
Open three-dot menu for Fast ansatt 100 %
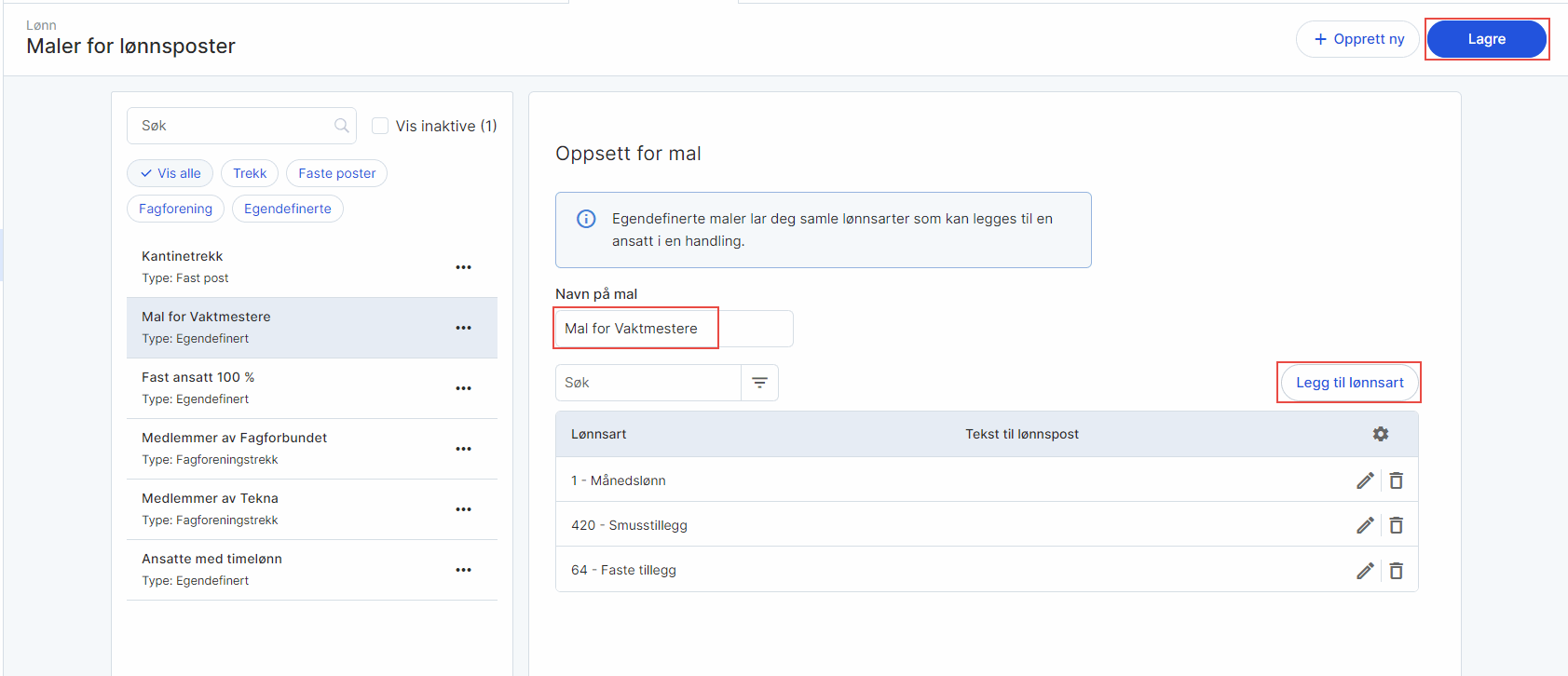click(x=463, y=388)
